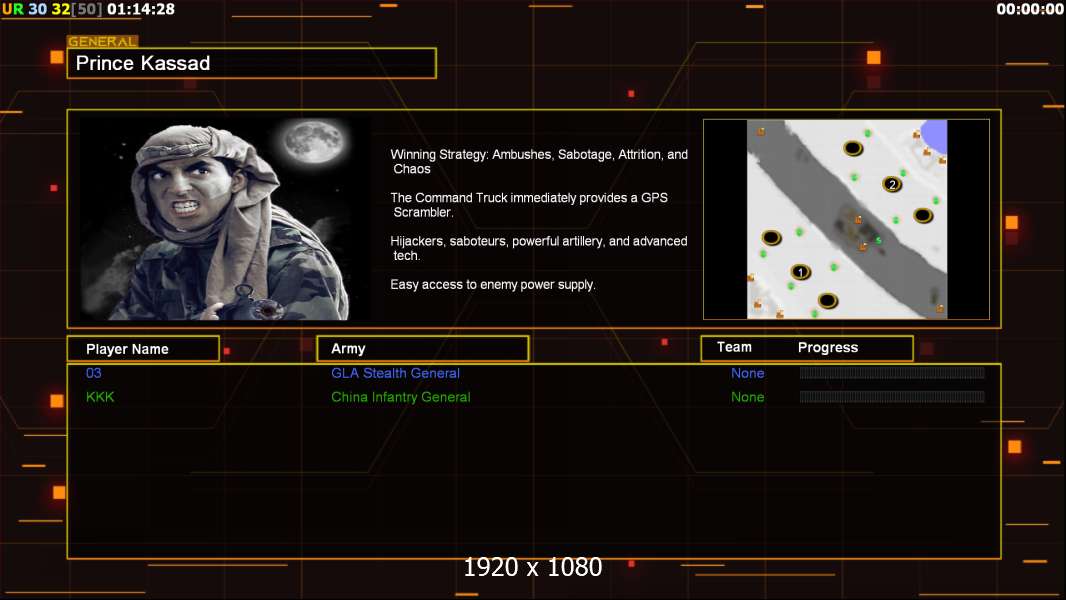Select the blue water area on the minimap
Screen dimensions: 1066x600
tap(934, 137)
